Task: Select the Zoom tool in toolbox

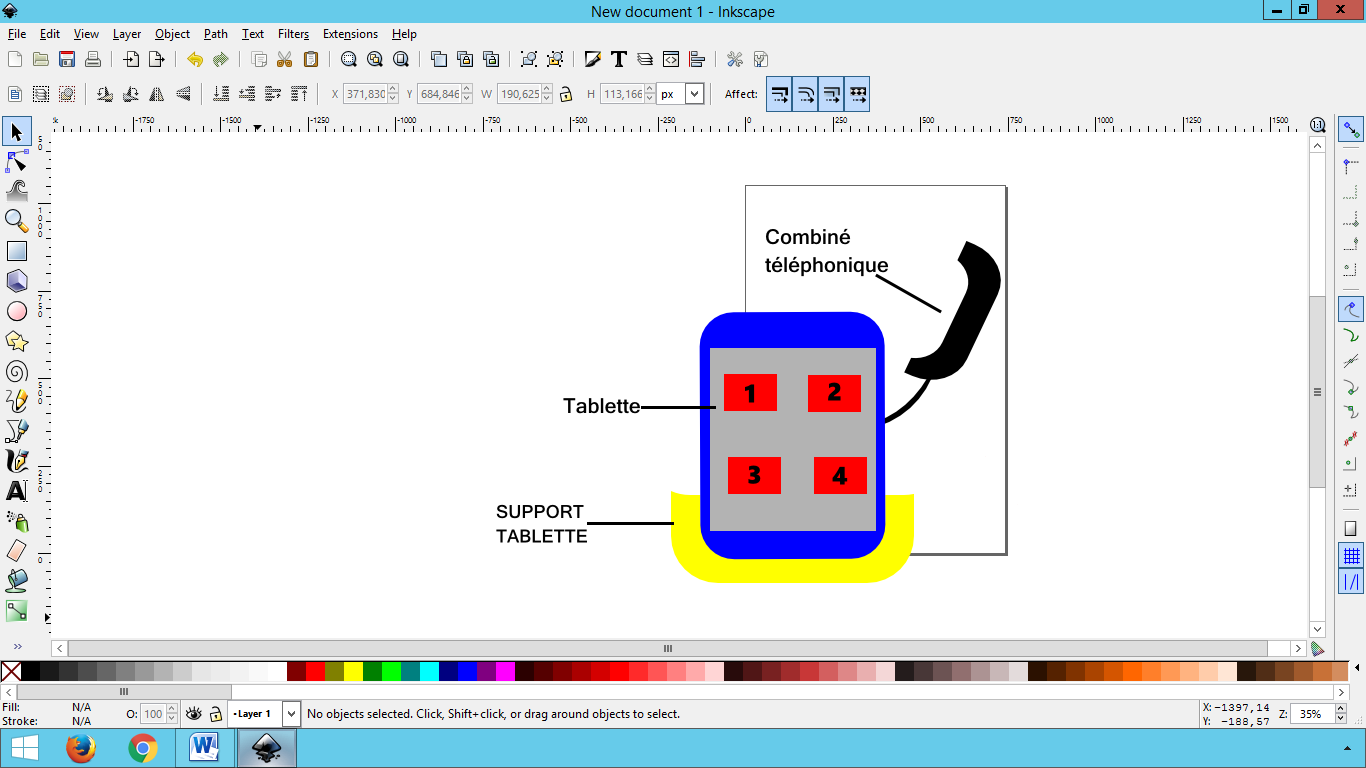Action: 17,221
